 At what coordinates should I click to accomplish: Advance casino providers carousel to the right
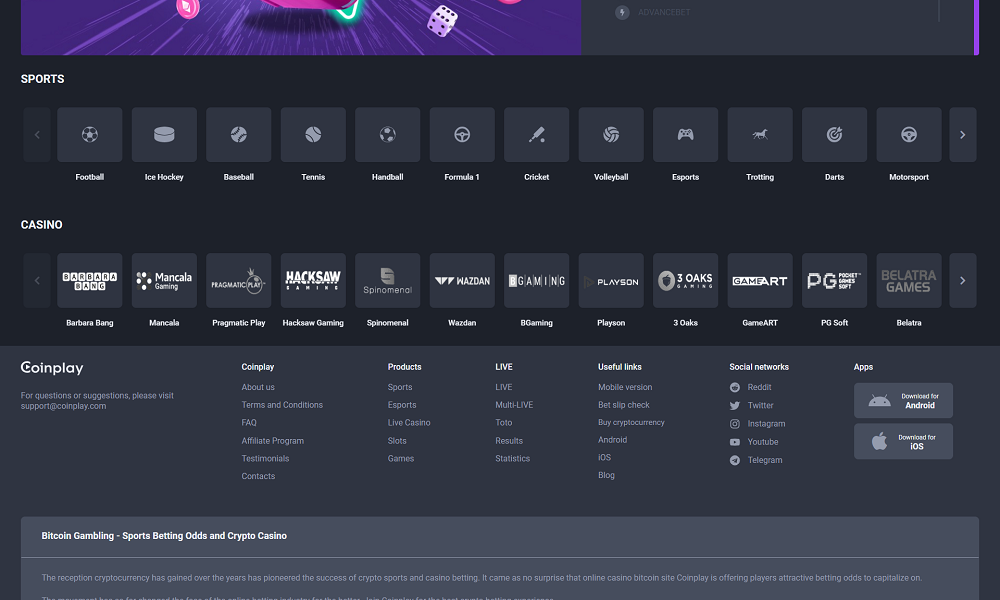(x=962, y=281)
